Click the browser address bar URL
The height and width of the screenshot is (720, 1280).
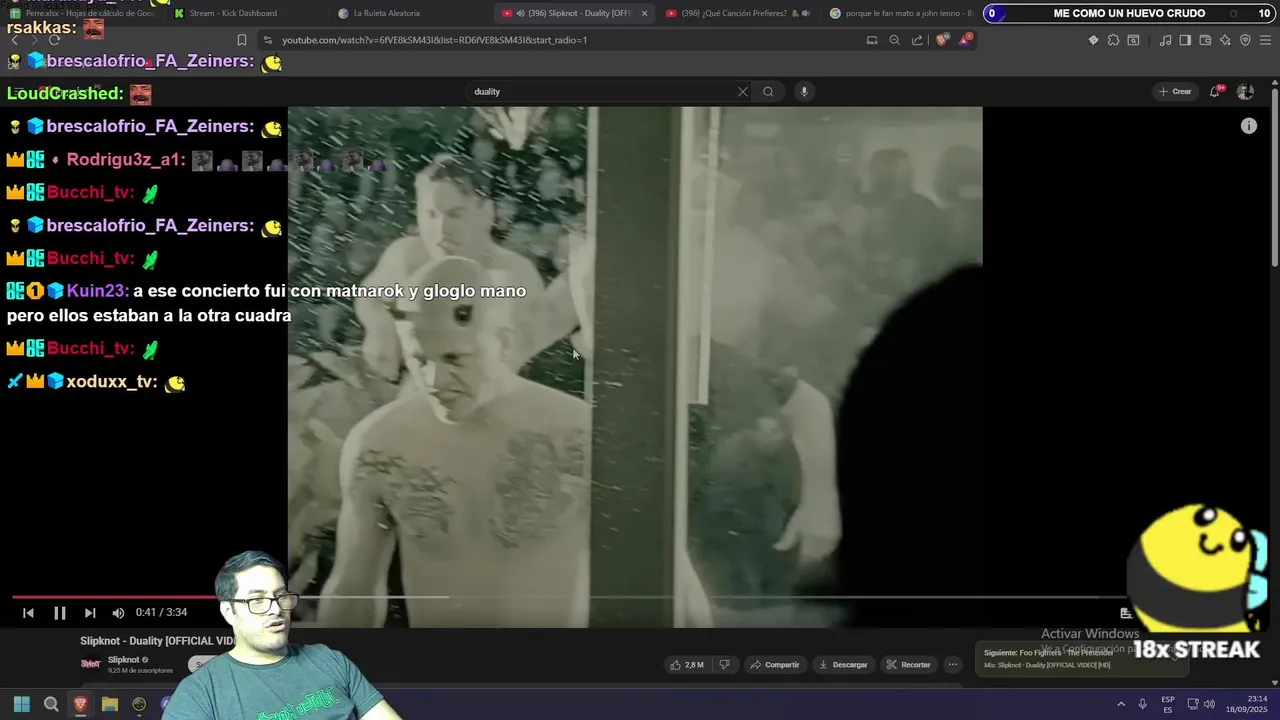pos(435,40)
